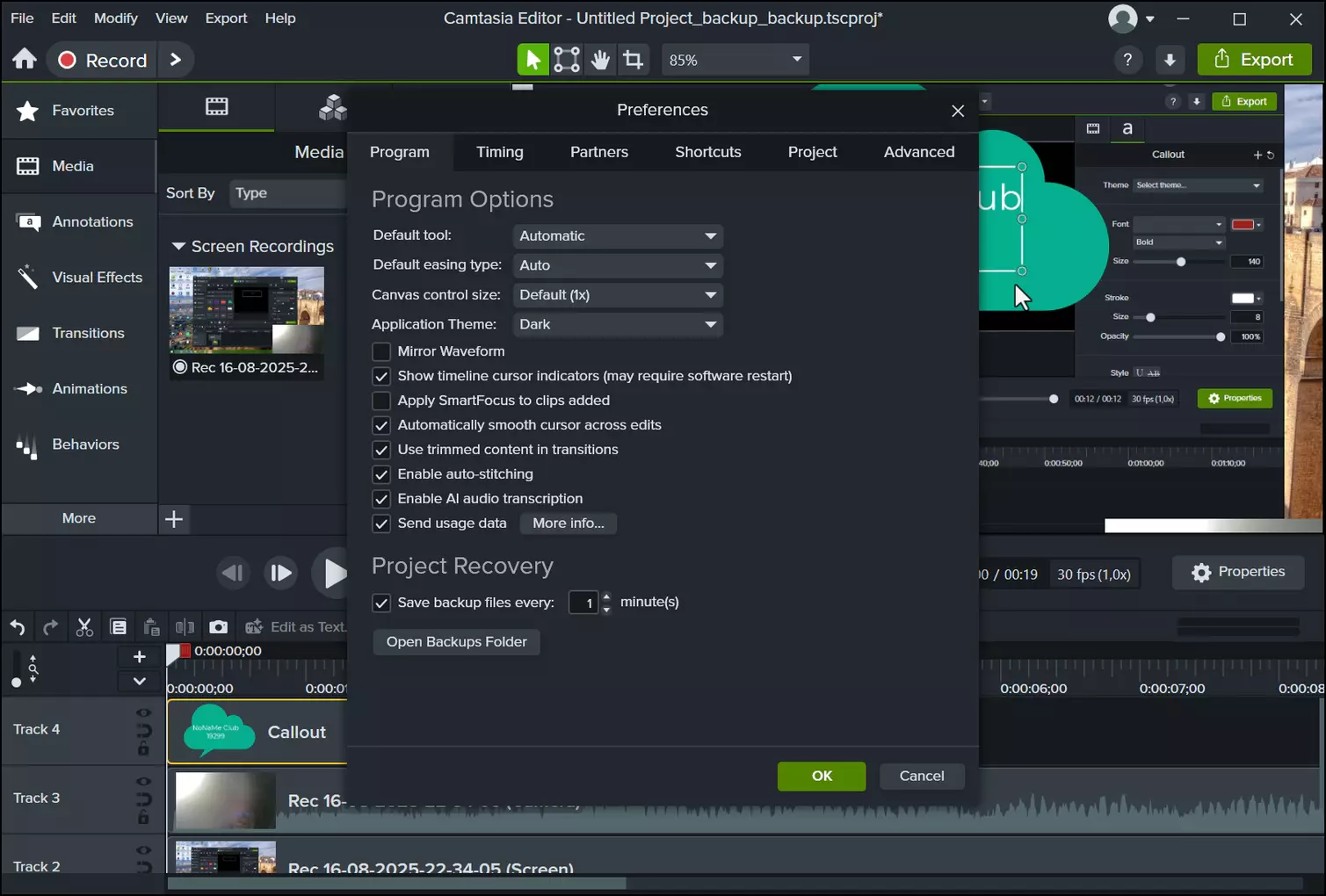Click the download arrow icon

pos(1170,60)
